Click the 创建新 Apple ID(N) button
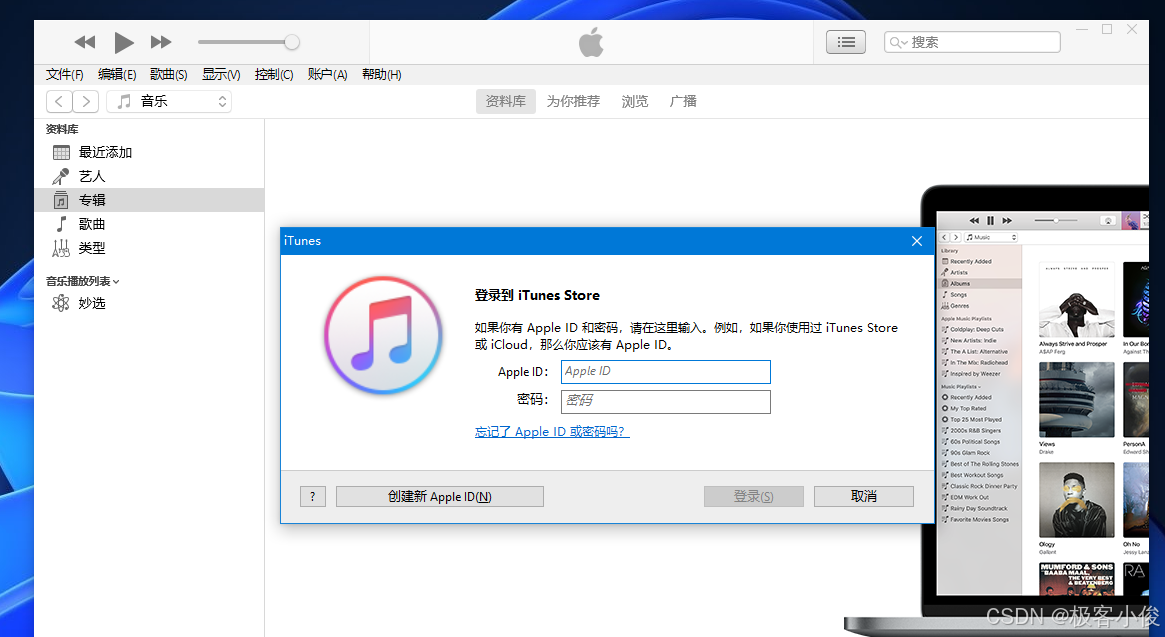1165x637 pixels. pos(440,497)
